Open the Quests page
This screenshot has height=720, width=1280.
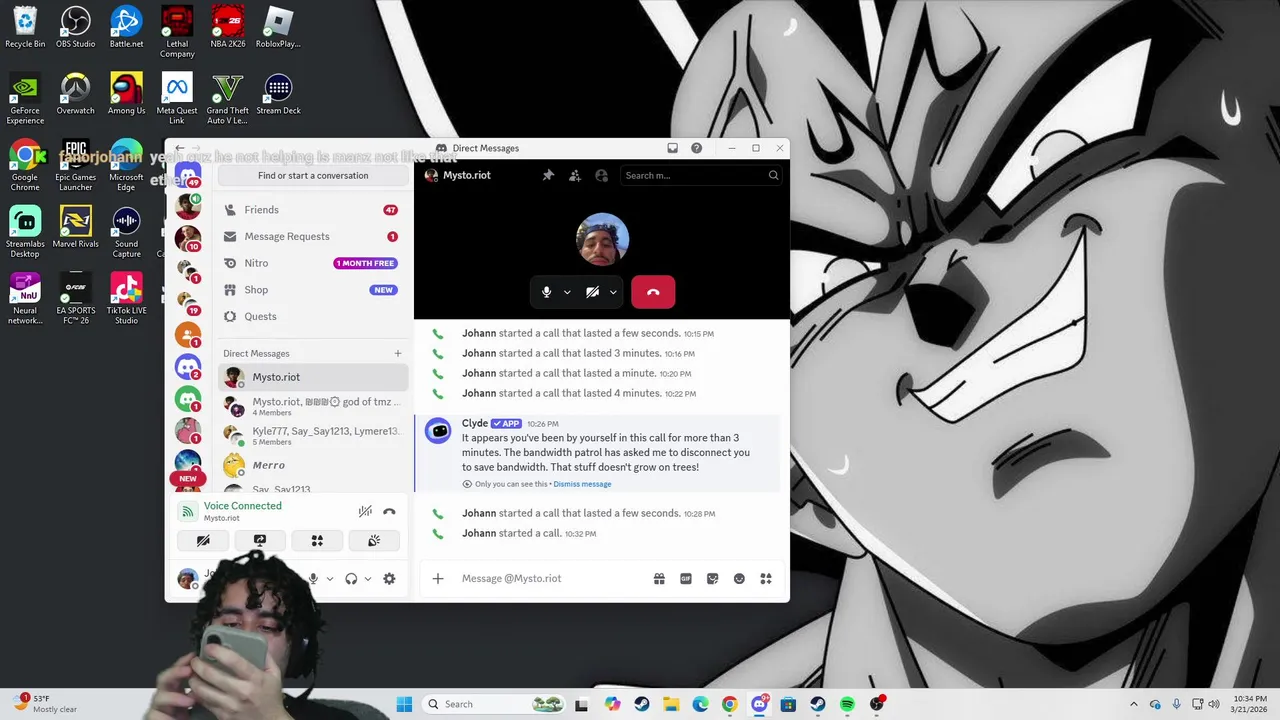click(313, 316)
